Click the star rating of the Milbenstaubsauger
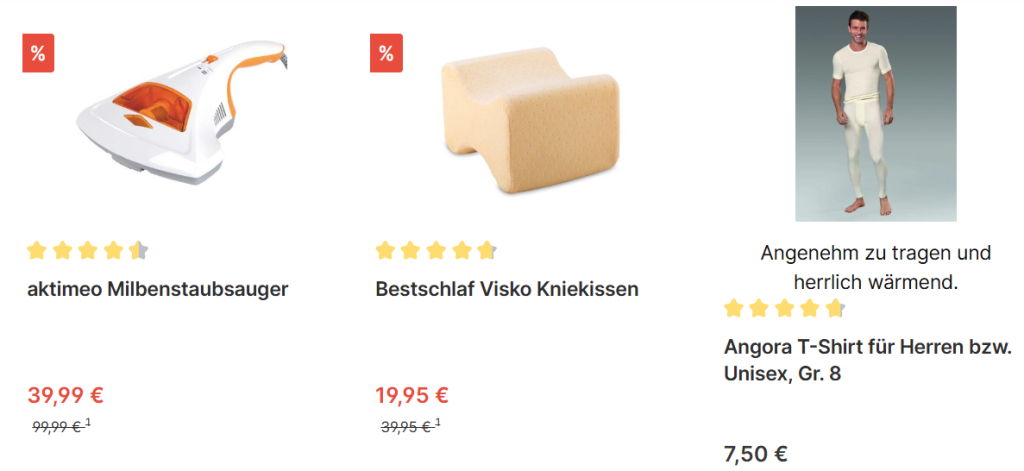Screen dimensions: 1024x471 pos(88,250)
